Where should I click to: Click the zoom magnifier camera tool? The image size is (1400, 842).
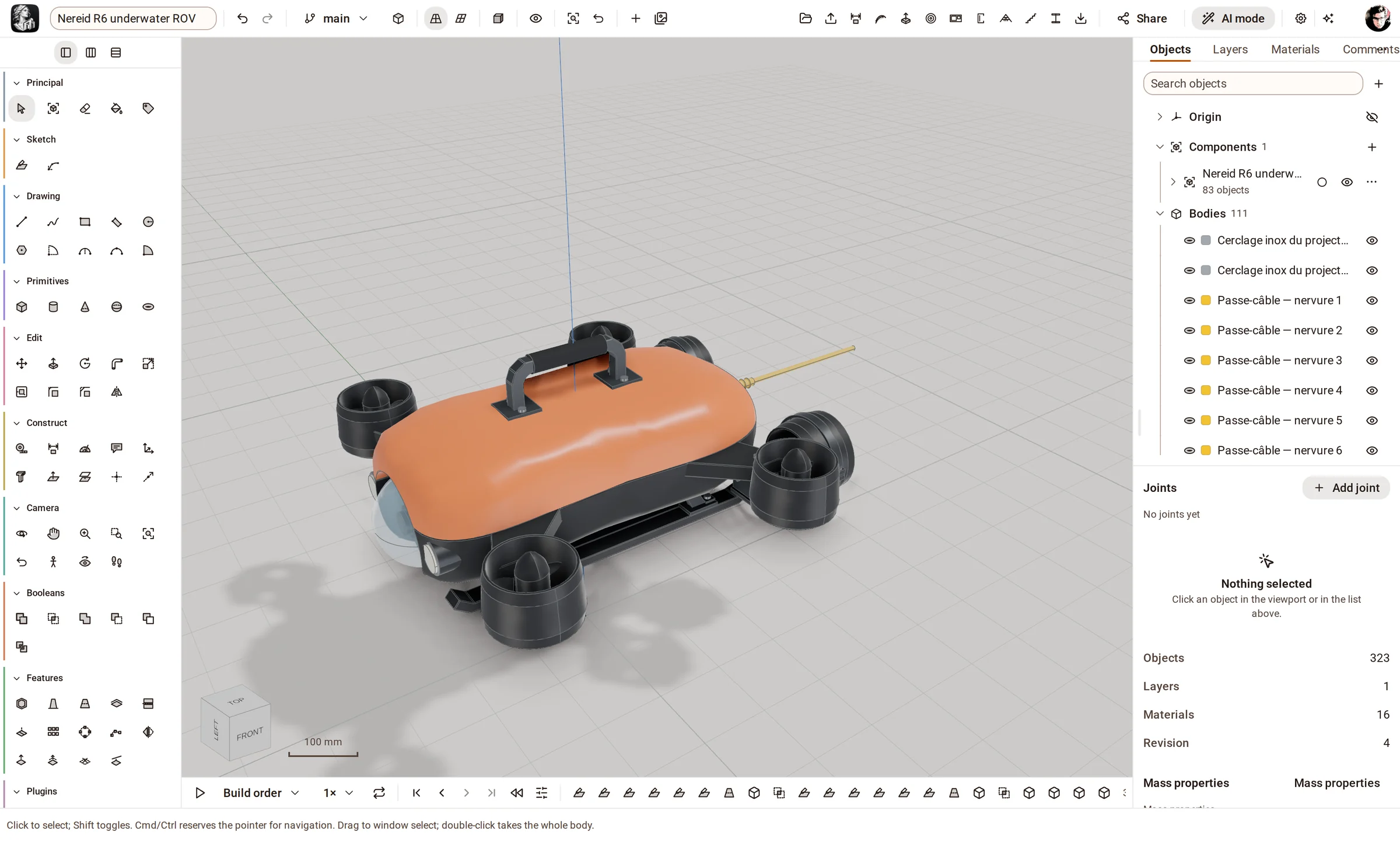click(x=85, y=533)
